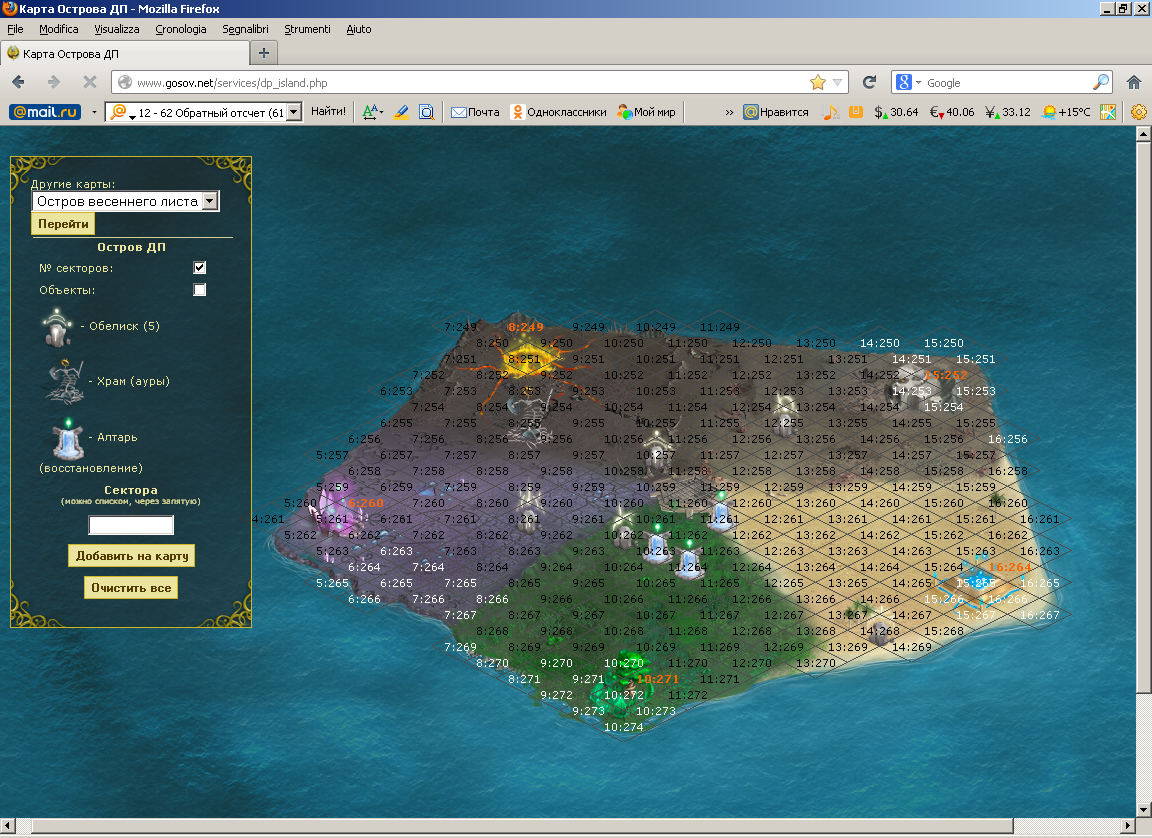Click the Найти! search button
The image size is (1152, 838).
coord(328,112)
